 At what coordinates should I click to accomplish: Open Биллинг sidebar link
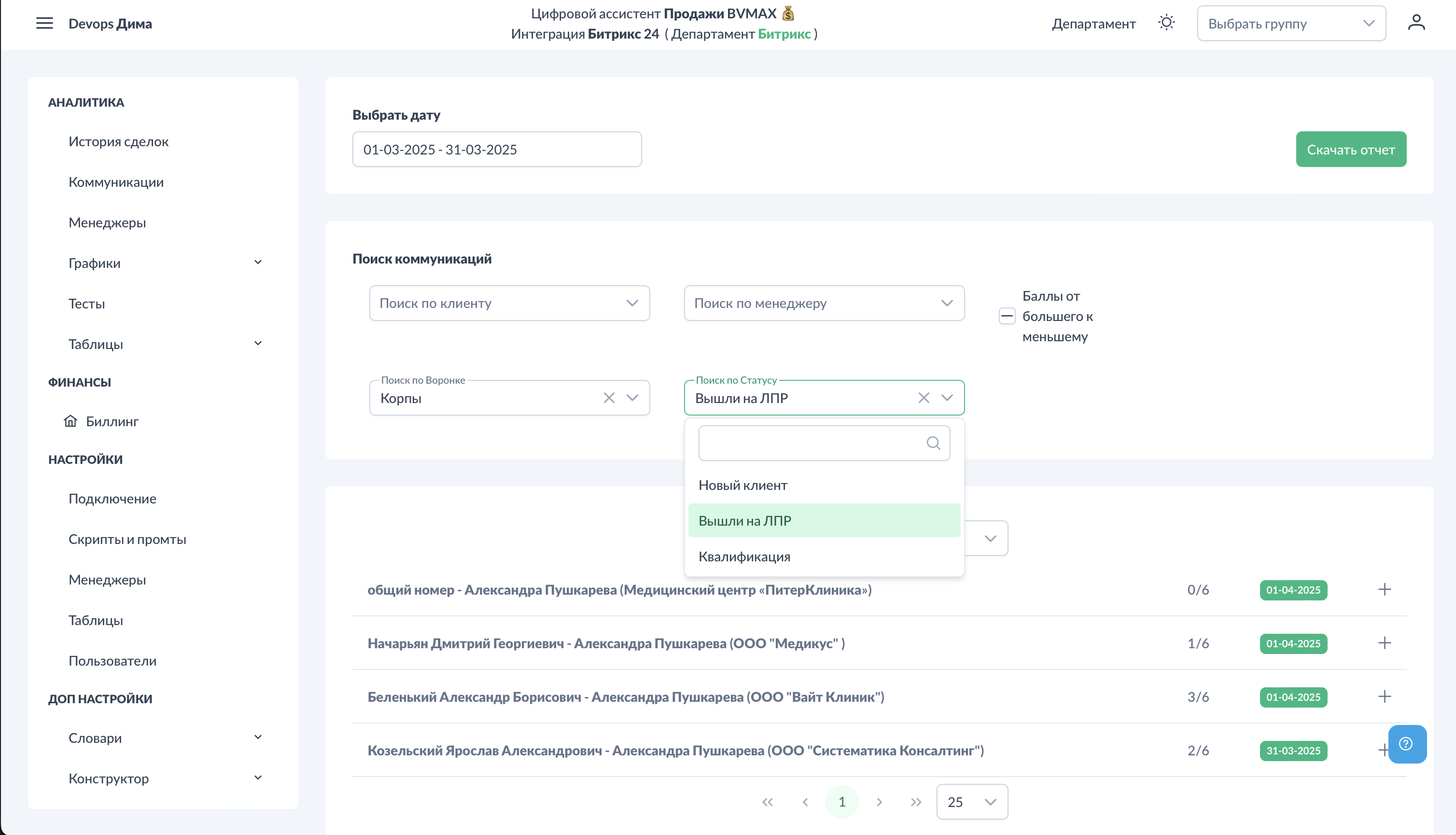pos(112,421)
